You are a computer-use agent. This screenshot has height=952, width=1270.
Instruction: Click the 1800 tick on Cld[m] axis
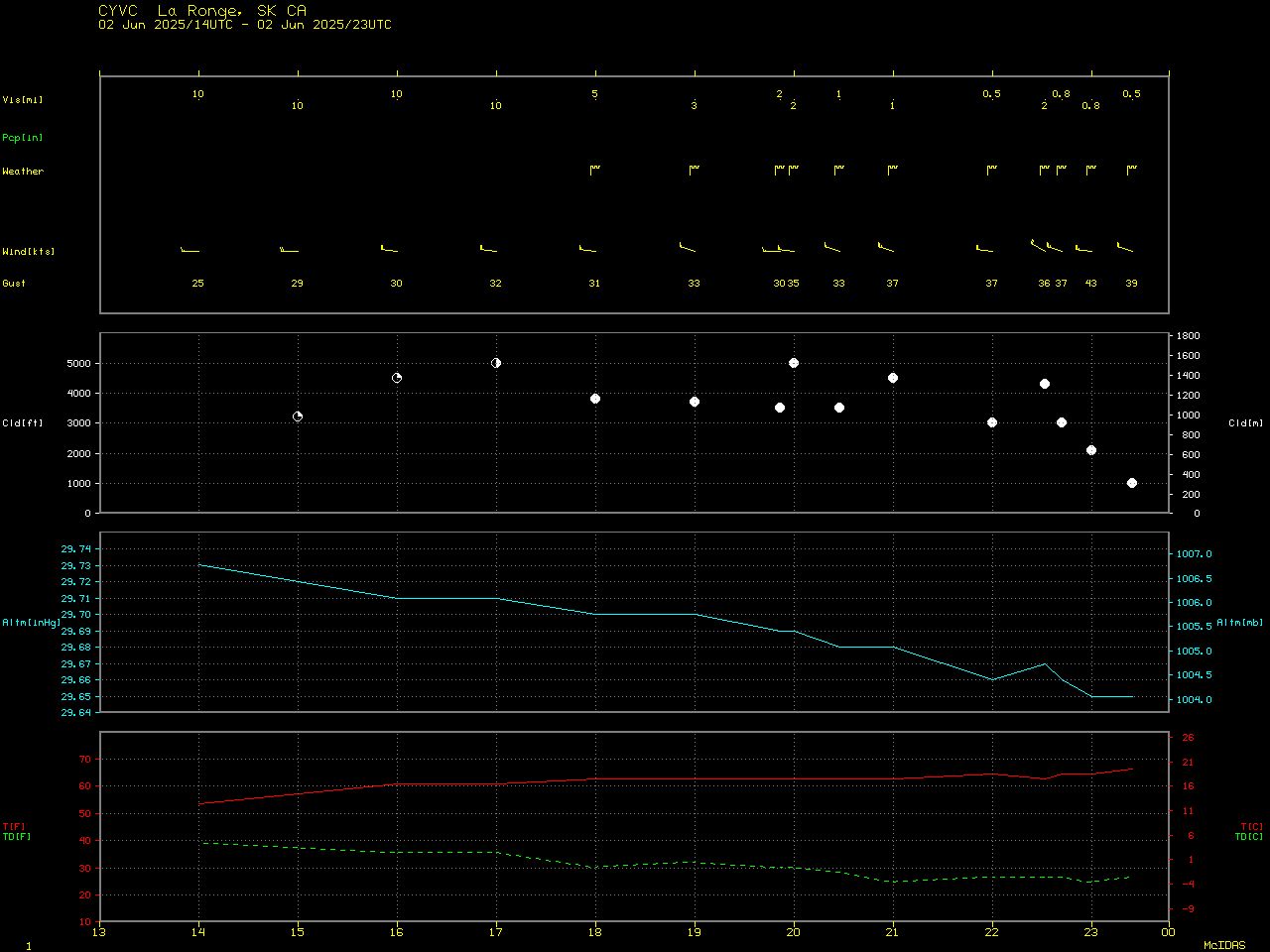click(x=1190, y=337)
